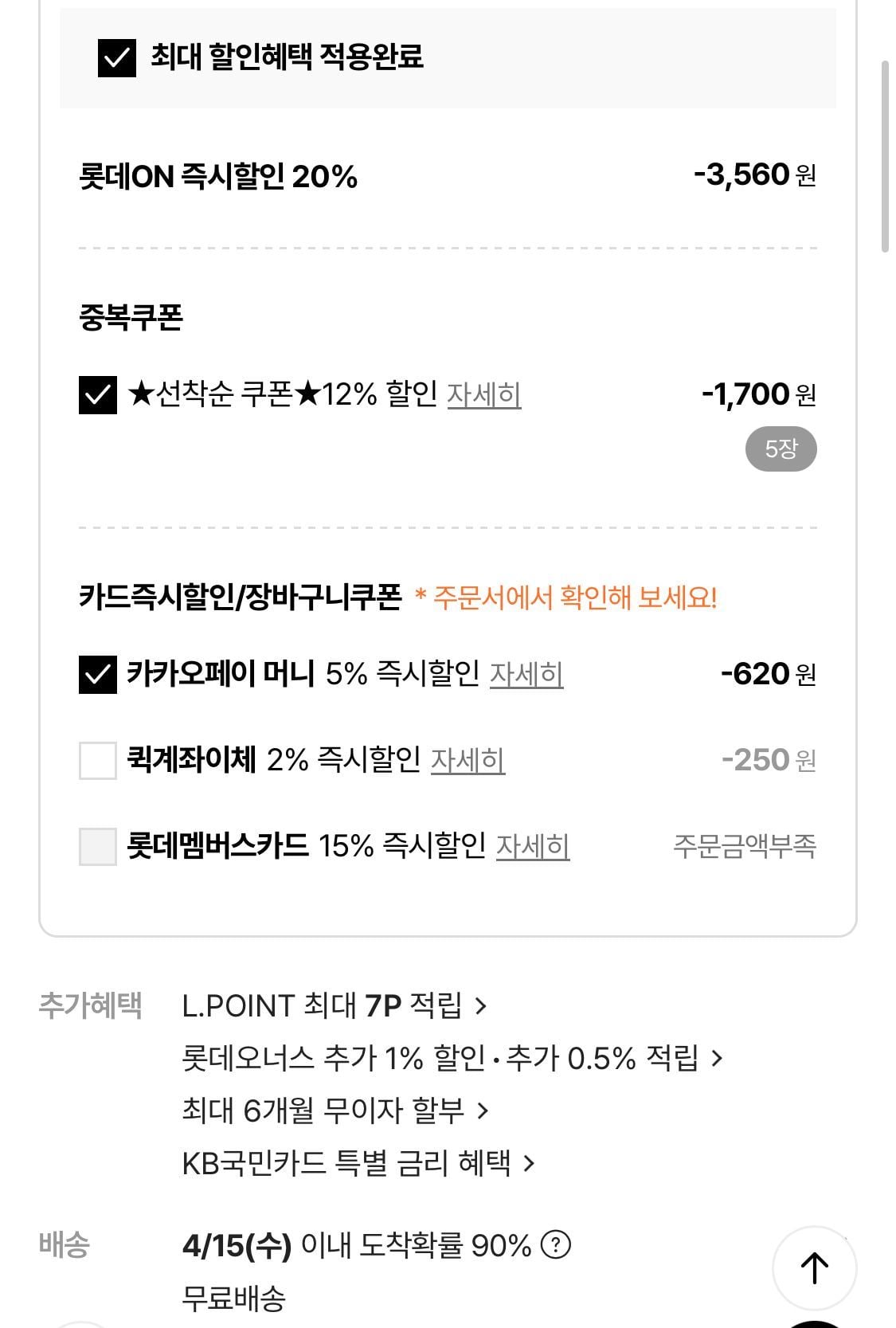Expand 롯데오너스 추가 1% 할인 chevron
Image resolution: width=896 pixels, height=1328 pixels.
(x=718, y=1059)
